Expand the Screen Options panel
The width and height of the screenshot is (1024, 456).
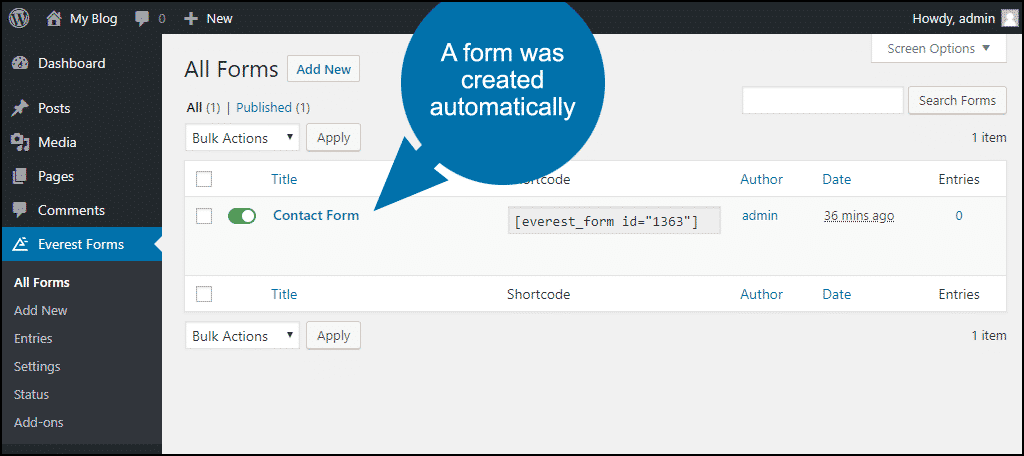tap(938, 48)
